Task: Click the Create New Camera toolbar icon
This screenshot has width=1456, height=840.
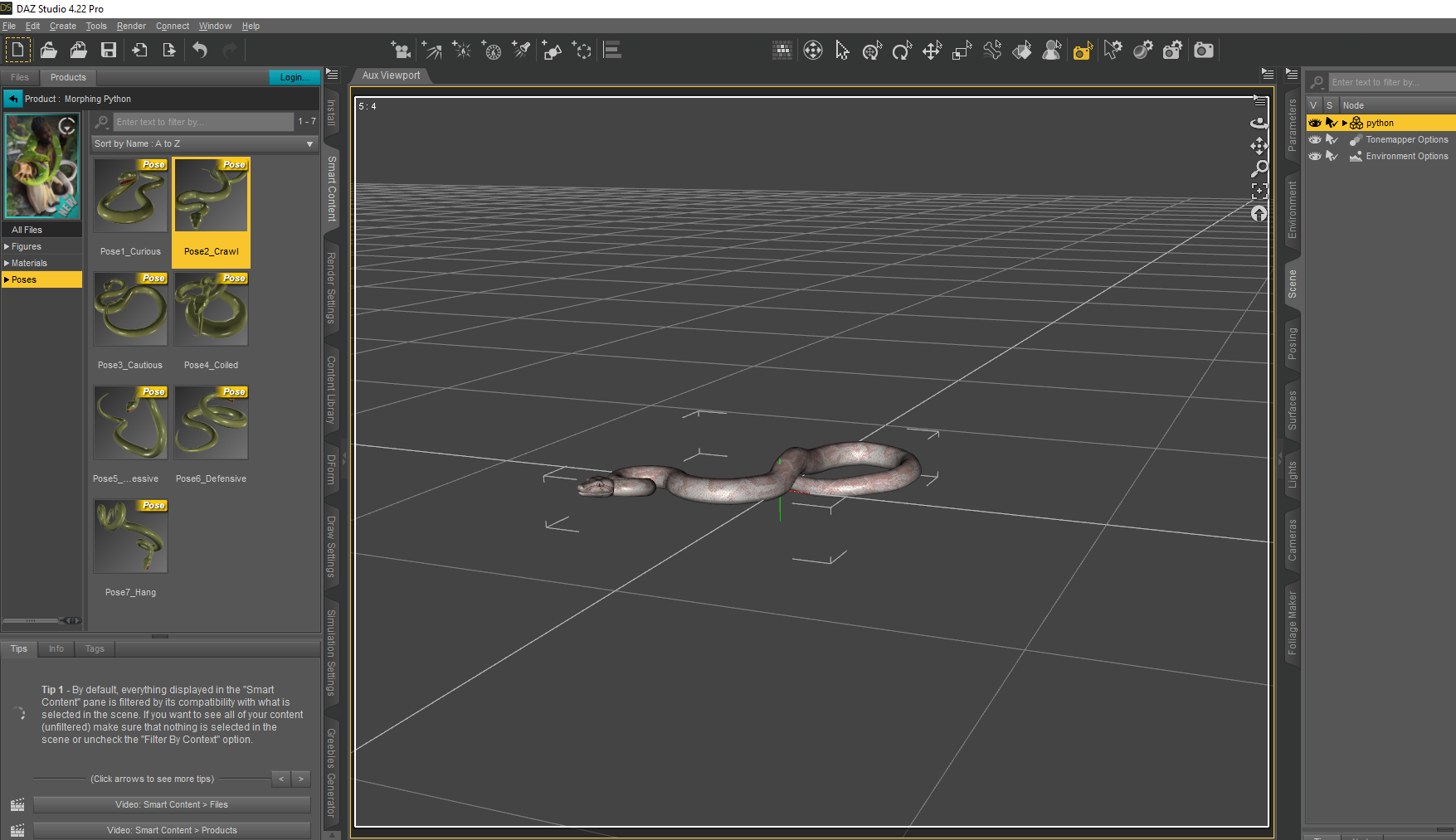Action: point(401,51)
